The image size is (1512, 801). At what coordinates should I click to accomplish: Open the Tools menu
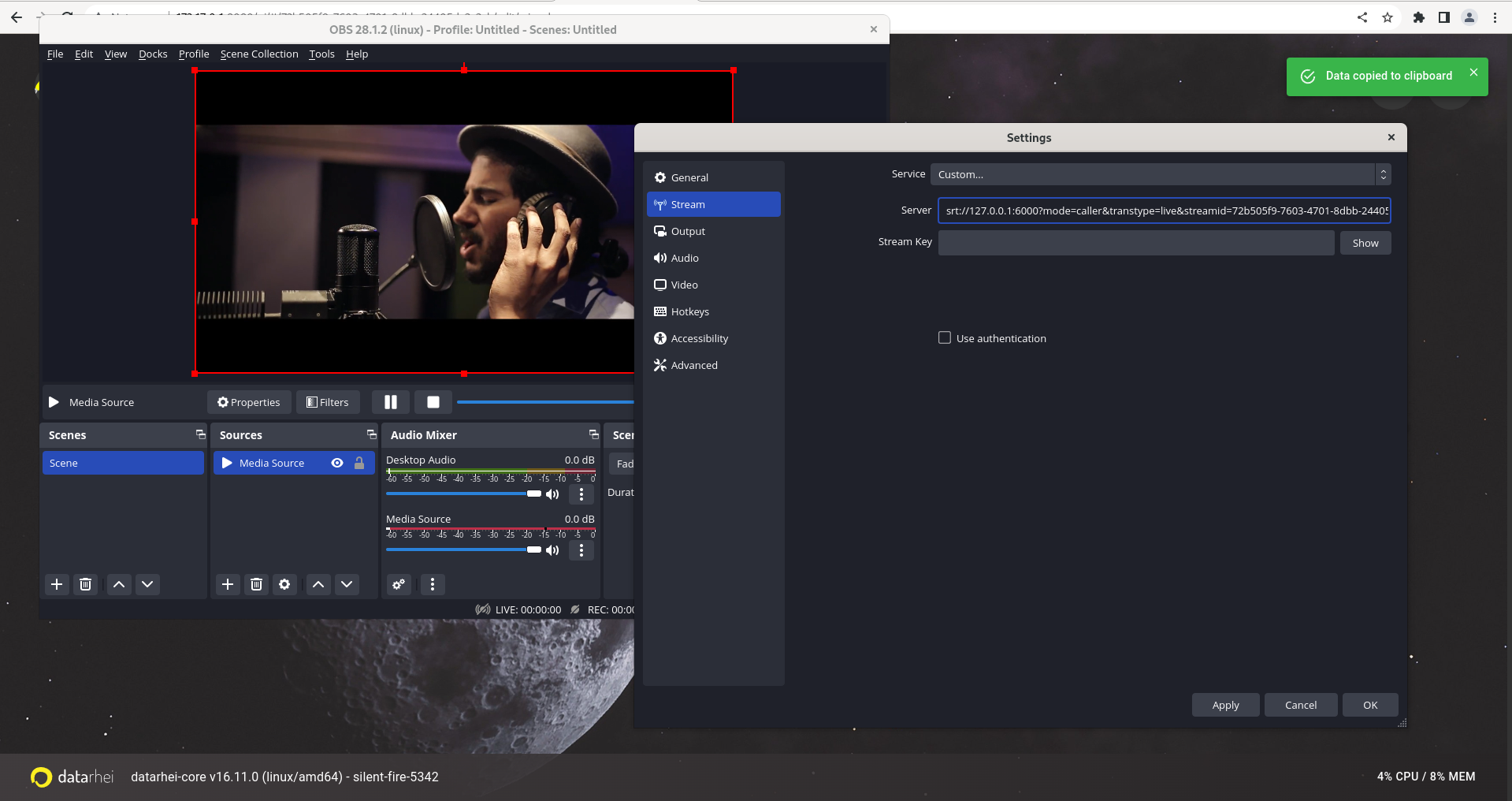point(321,54)
